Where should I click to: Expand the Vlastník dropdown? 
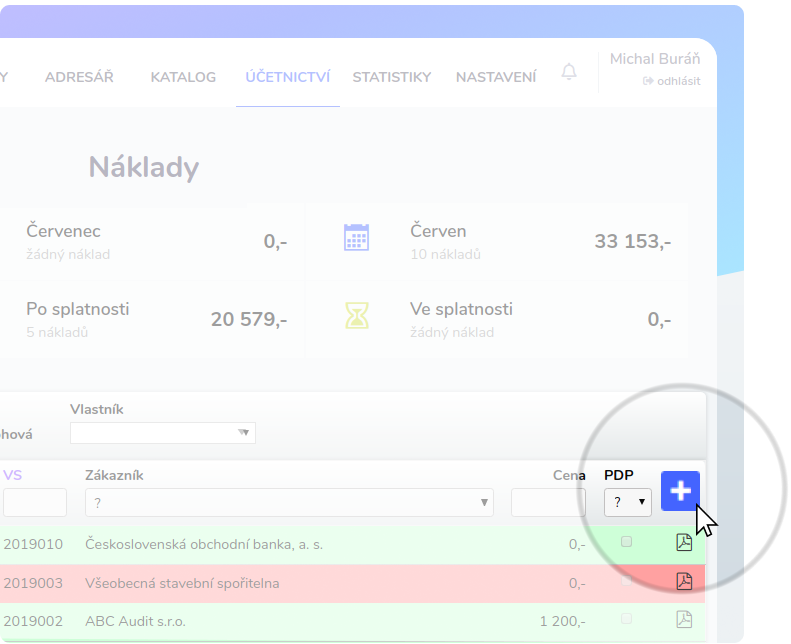163,433
